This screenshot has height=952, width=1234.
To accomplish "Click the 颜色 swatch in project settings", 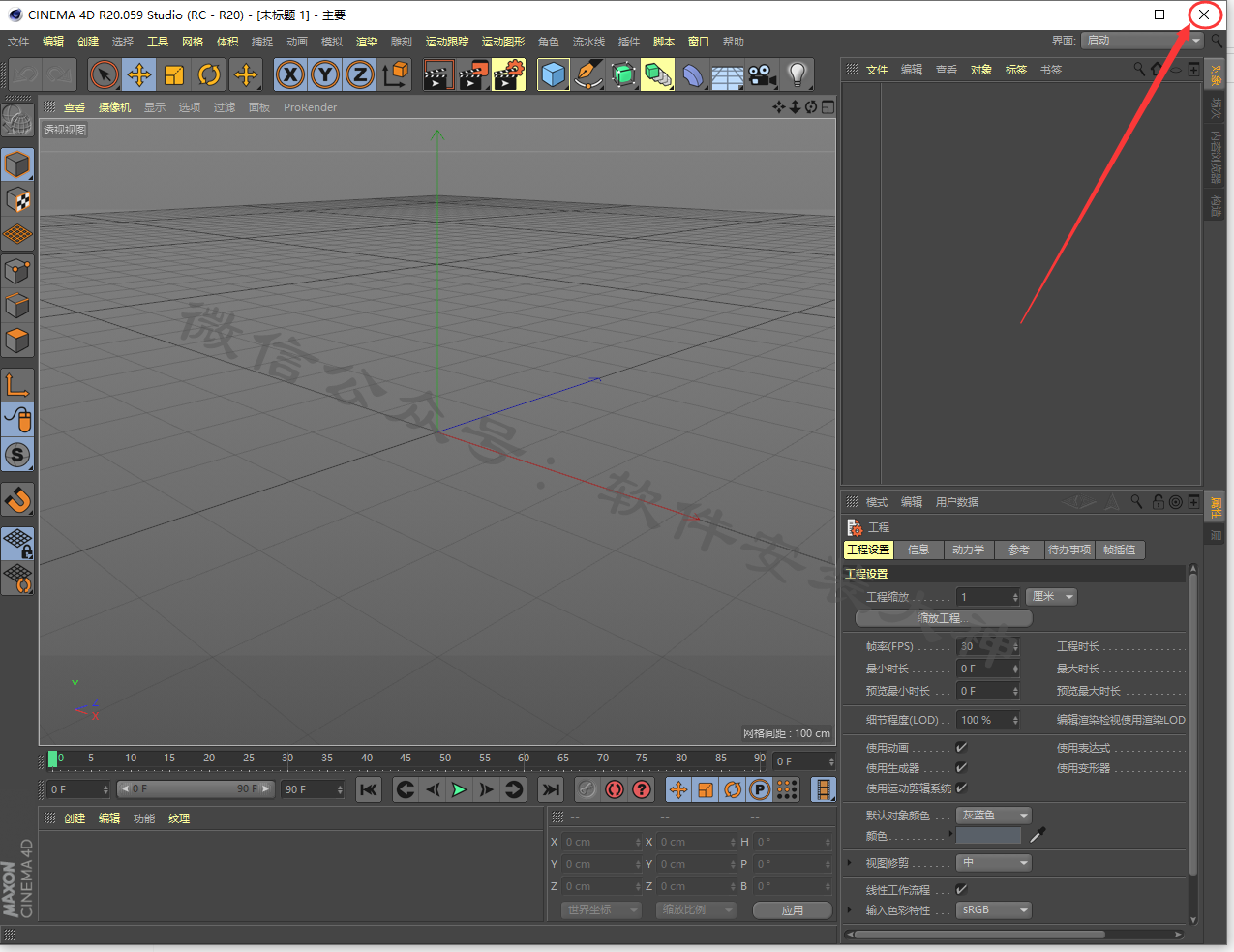I will click(988, 835).
